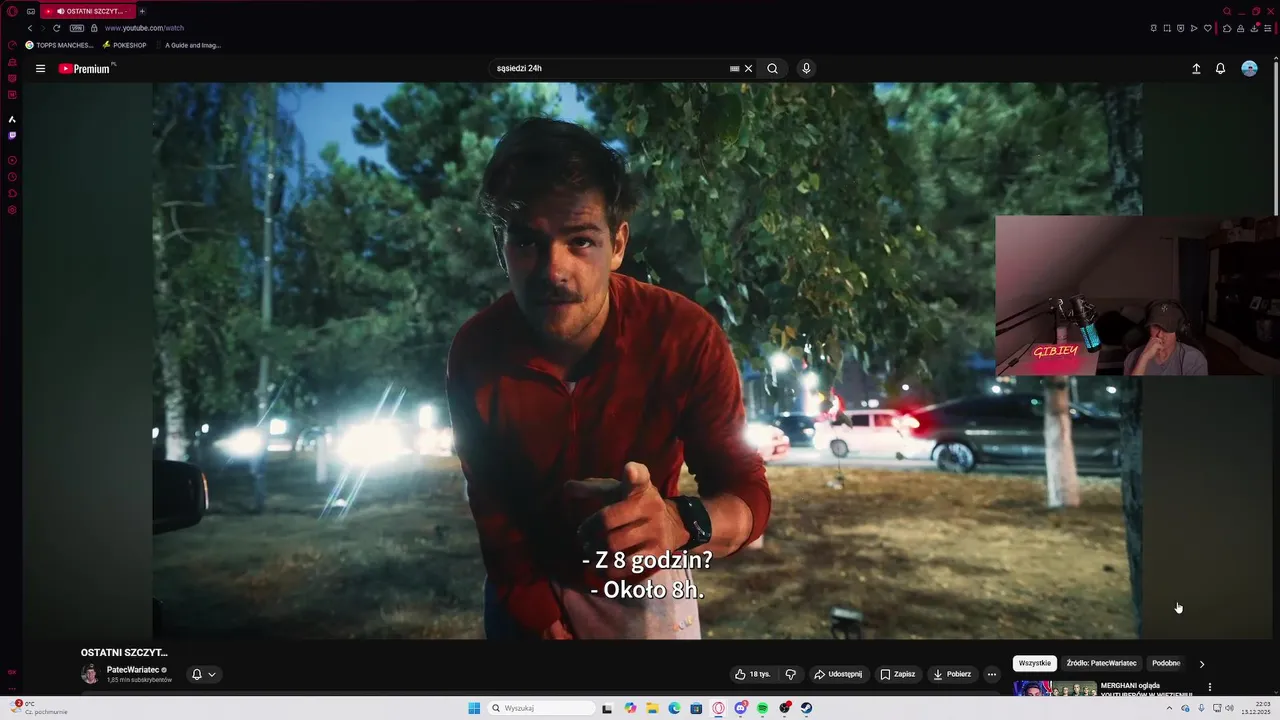
Task: Click the Opera logo menu button
Action: 12,11
